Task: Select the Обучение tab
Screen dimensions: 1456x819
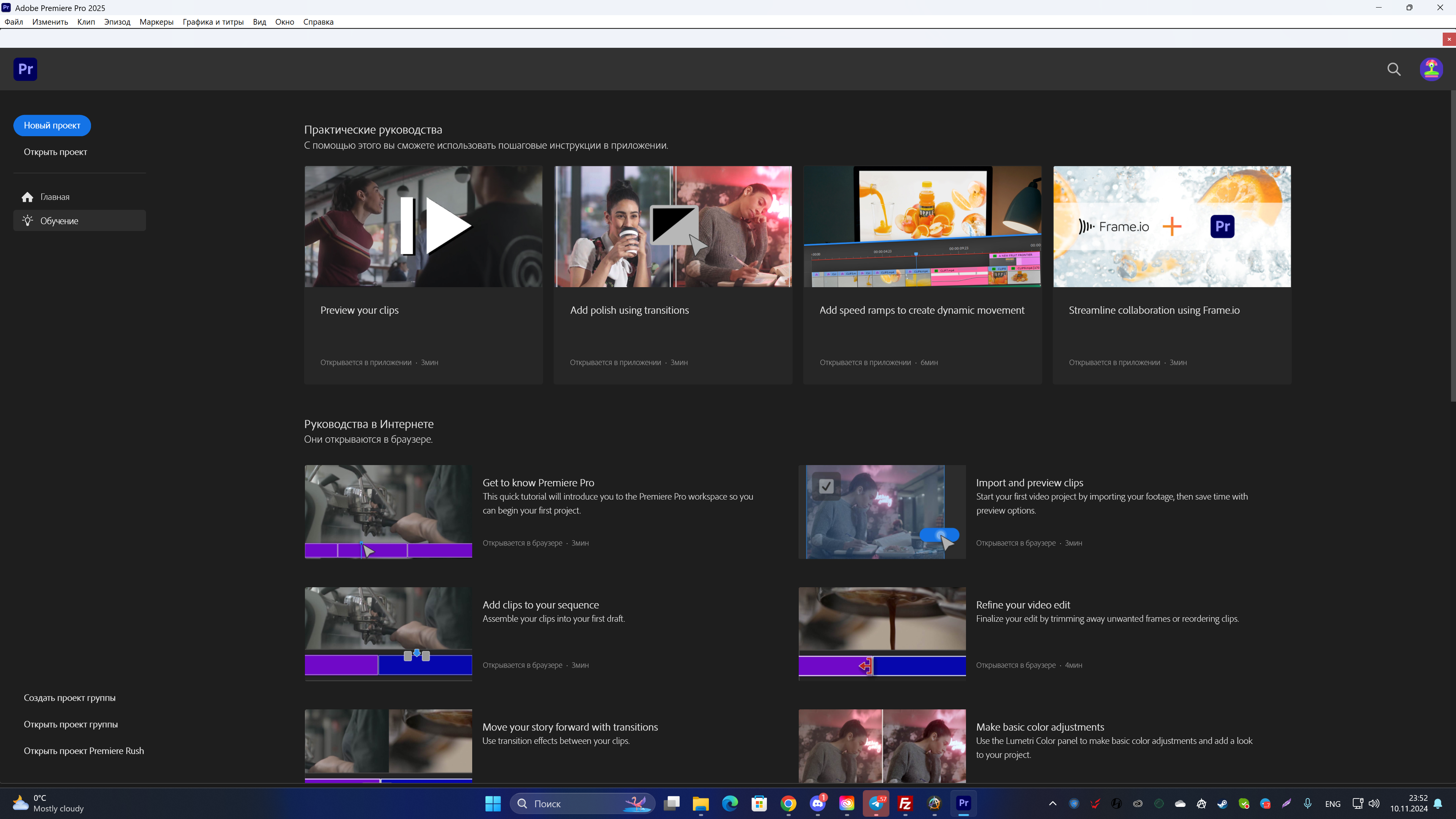Action: [x=80, y=220]
